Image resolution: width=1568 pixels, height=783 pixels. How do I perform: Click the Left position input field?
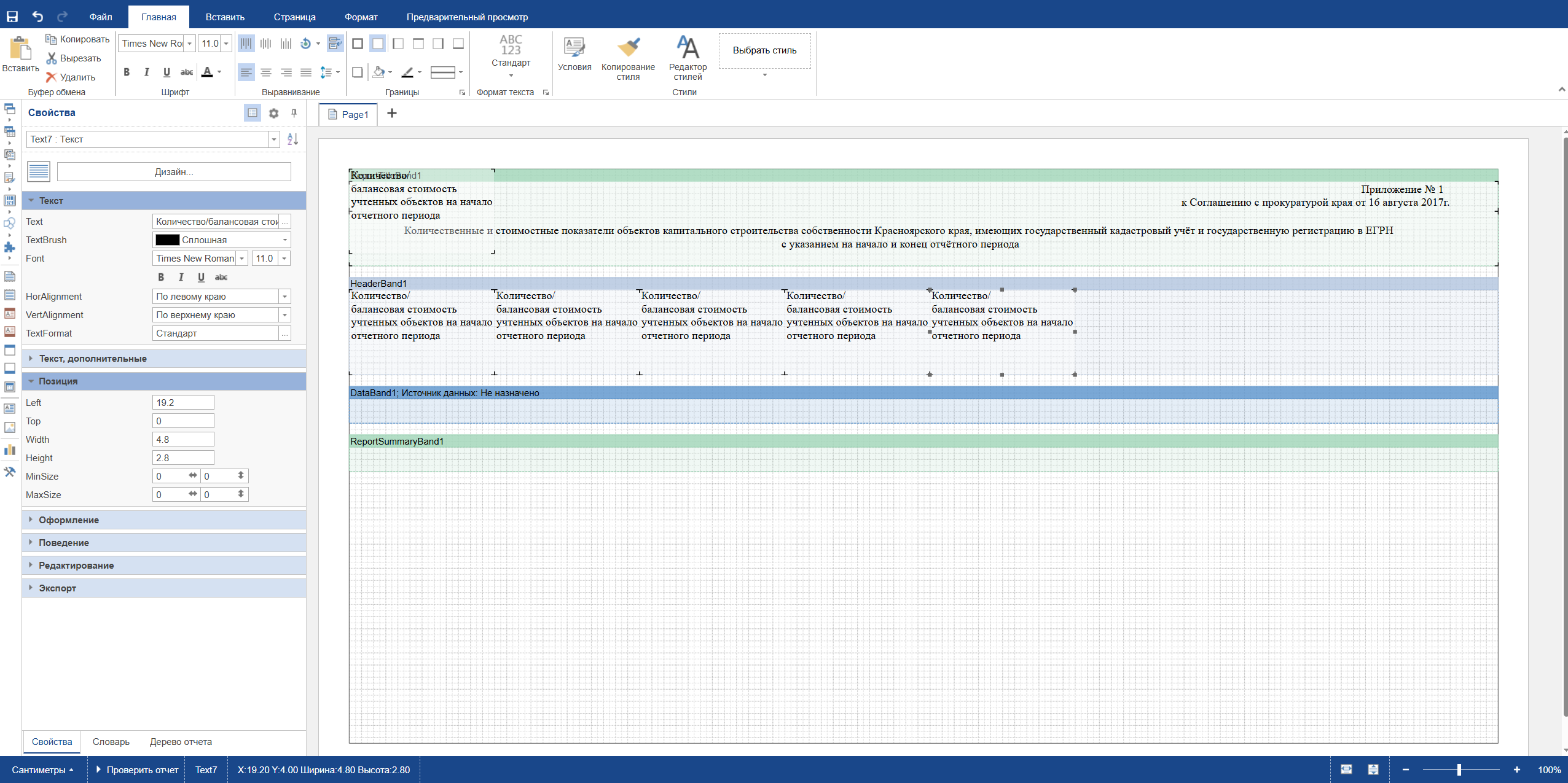point(183,403)
